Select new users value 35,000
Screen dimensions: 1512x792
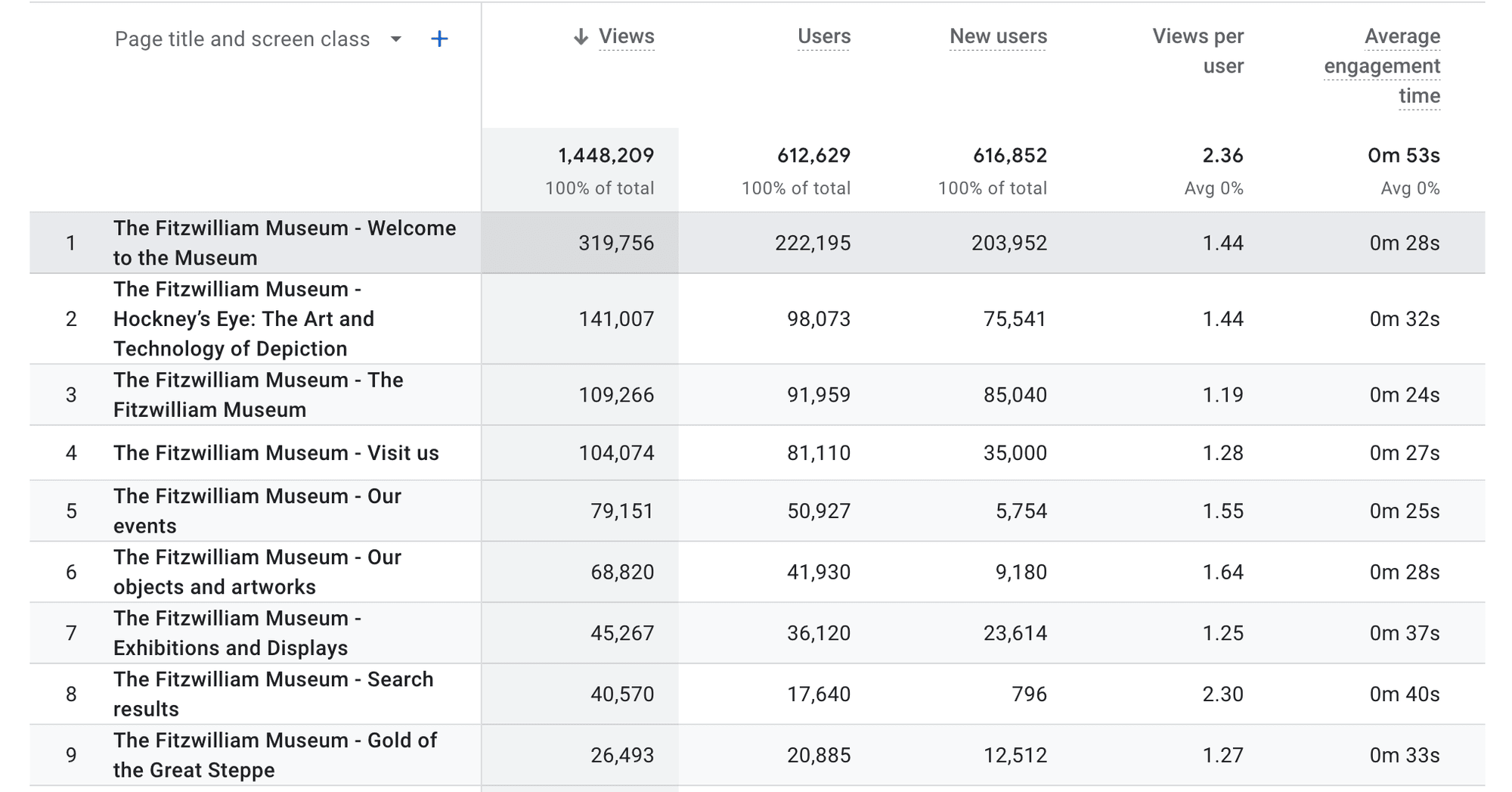pos(1015,452)
